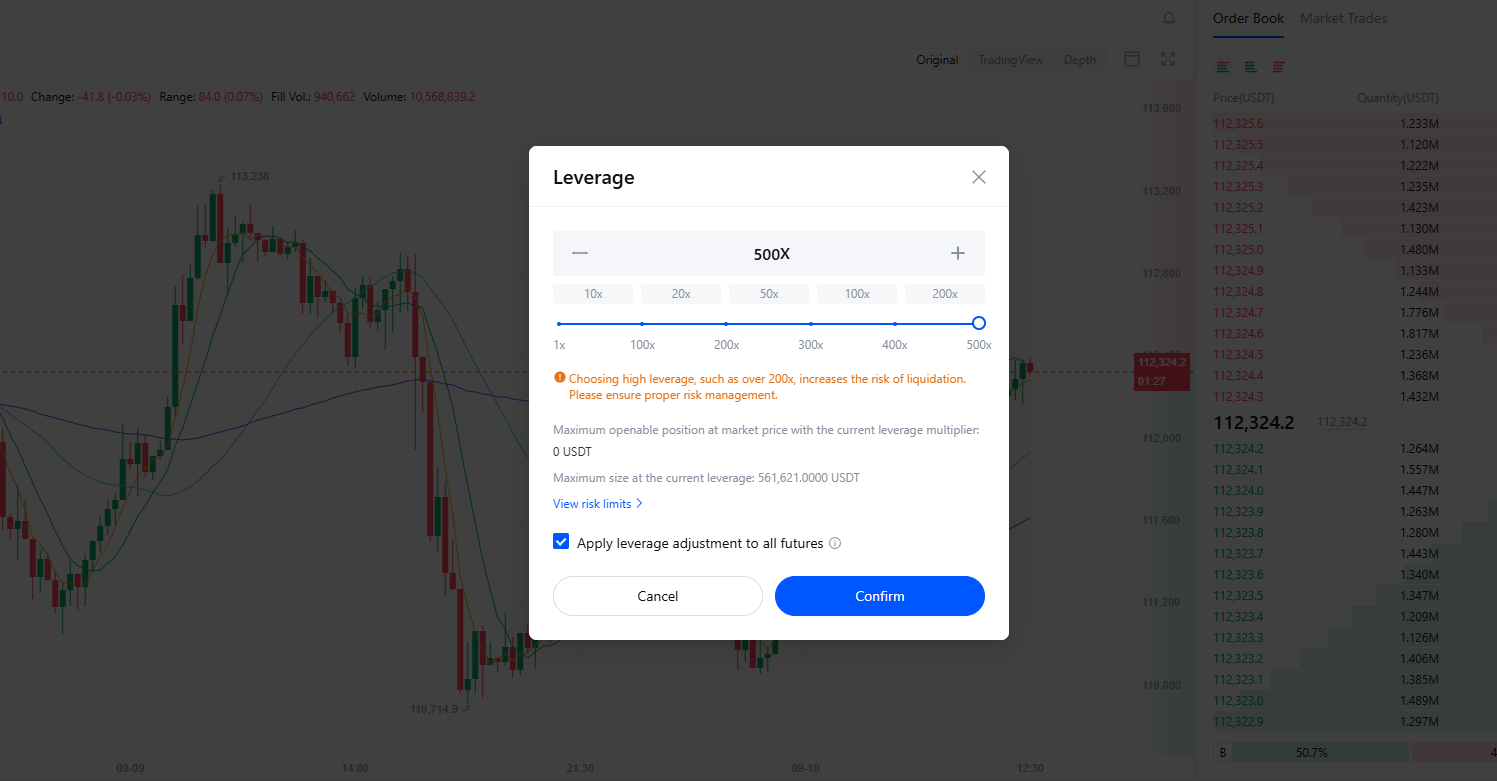Click the 112,324.2 price in order book center

(1256, 422)
